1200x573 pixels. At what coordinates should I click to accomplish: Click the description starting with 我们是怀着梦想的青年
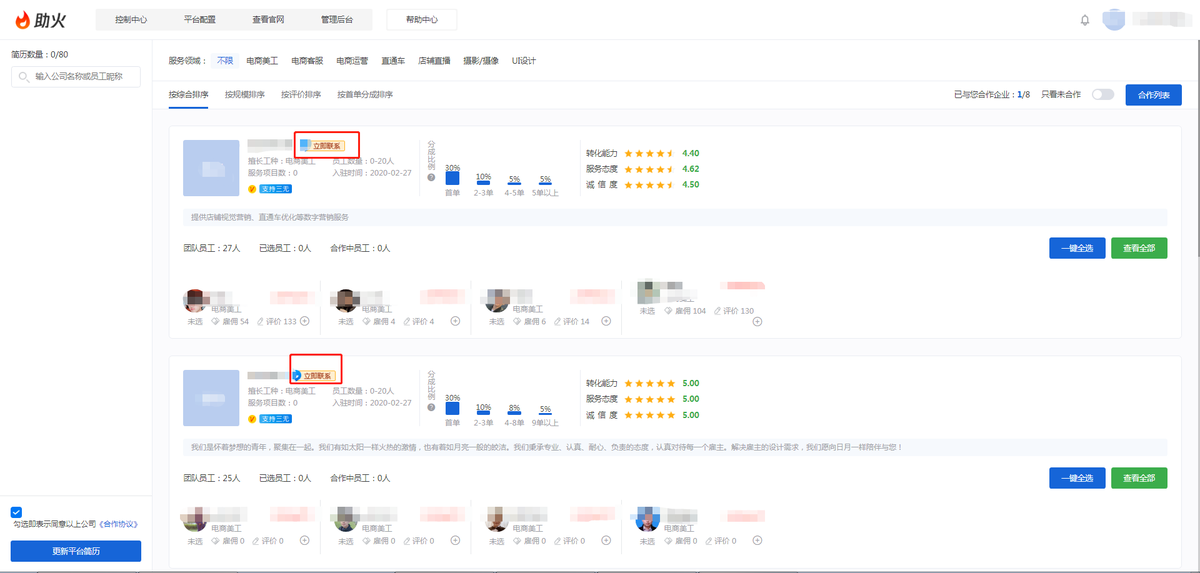point(546,447)
